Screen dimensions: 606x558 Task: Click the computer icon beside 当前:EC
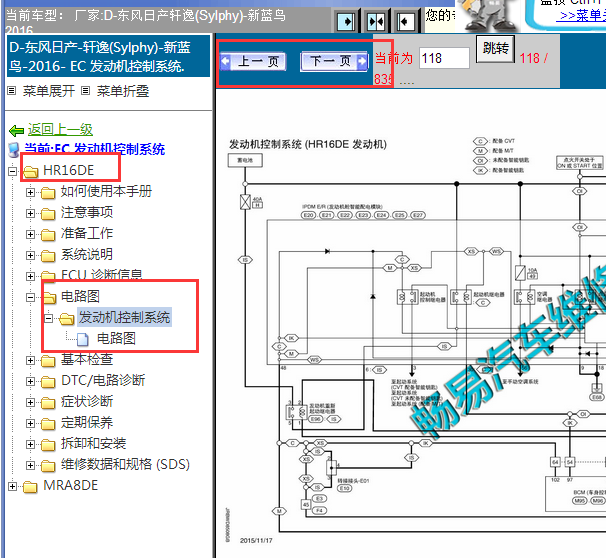coord(14,150)
